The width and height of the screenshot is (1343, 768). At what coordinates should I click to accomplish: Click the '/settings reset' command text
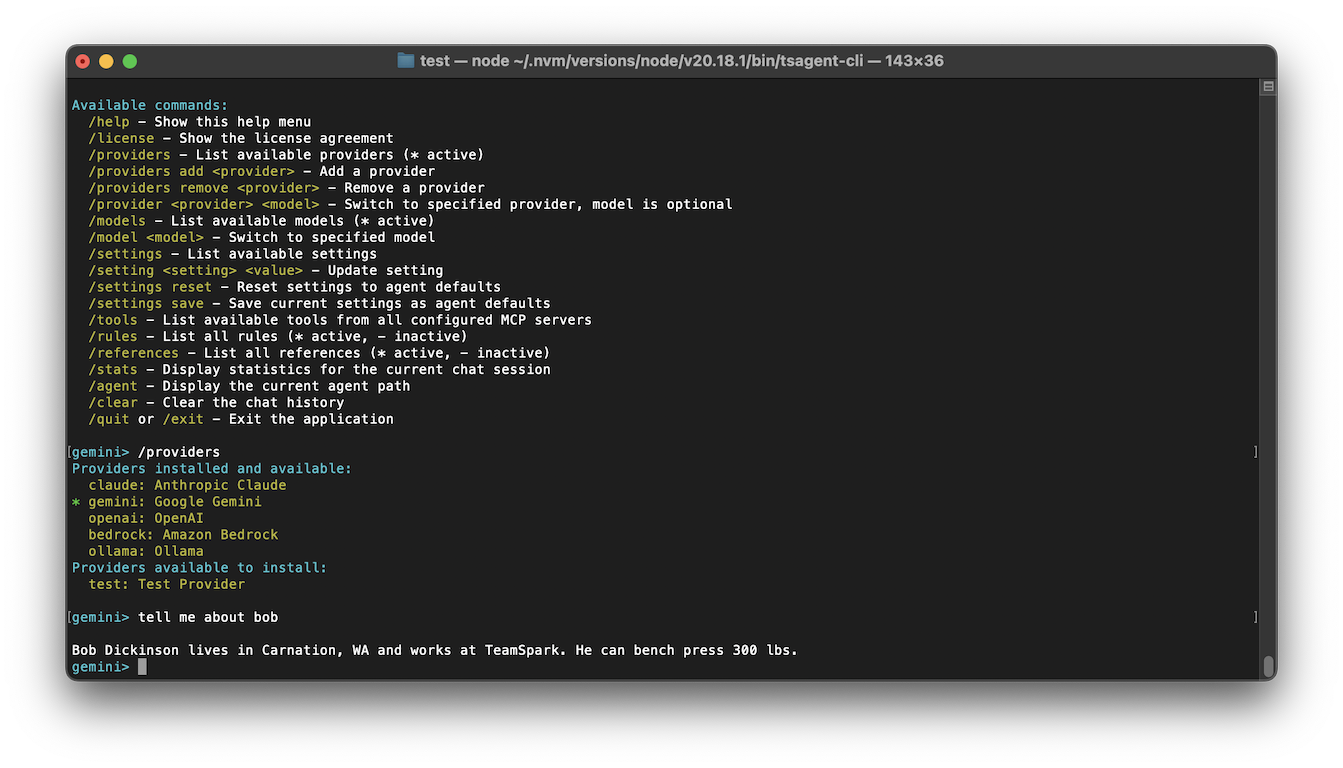(x=150, y=287)
